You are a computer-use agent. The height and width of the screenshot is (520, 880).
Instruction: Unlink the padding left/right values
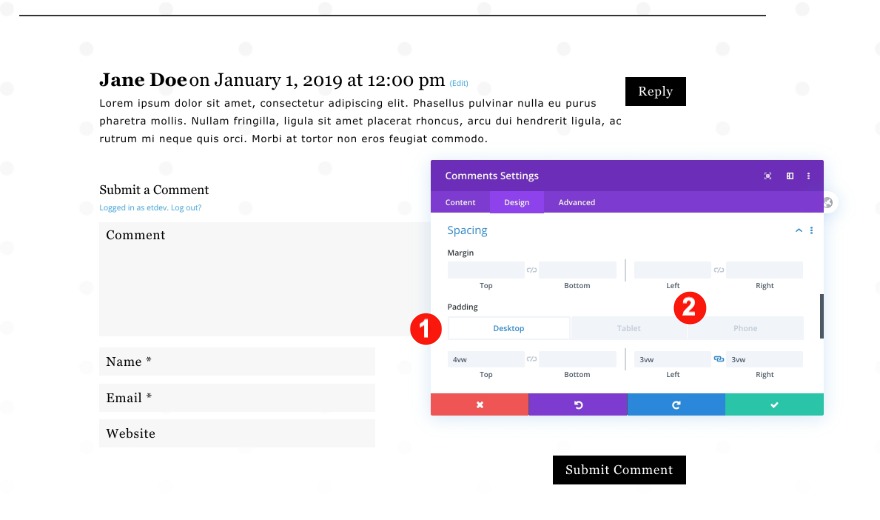718,359
